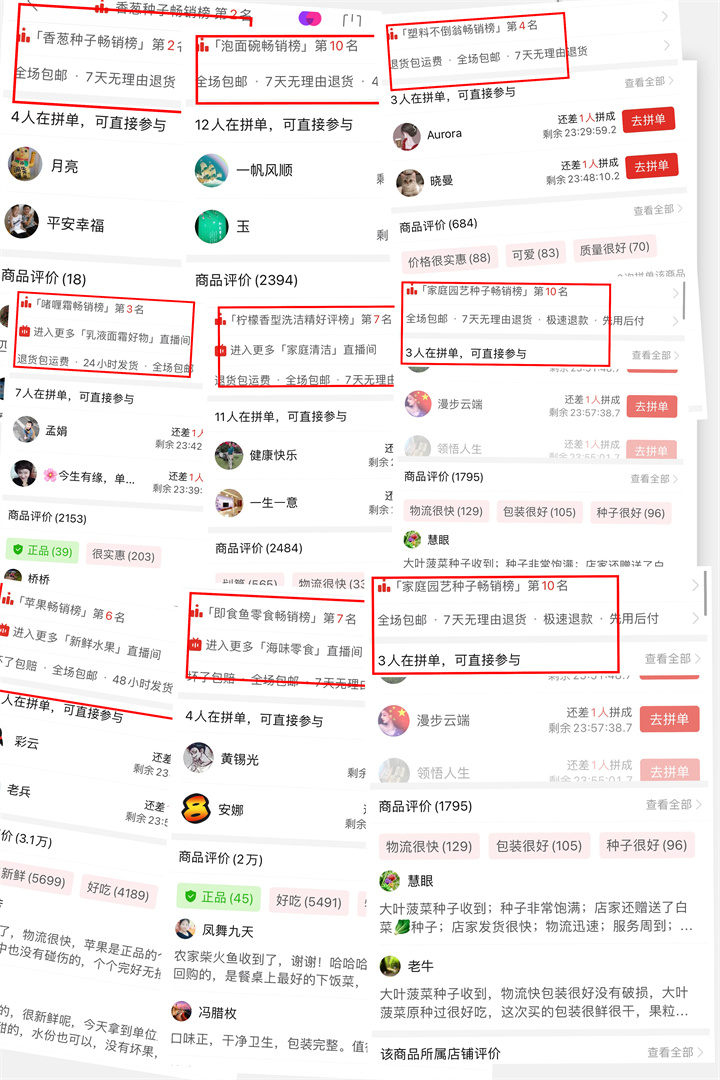Open 晓曼's cat avatar
720x1080 pixels.
(x=410, y=183)
